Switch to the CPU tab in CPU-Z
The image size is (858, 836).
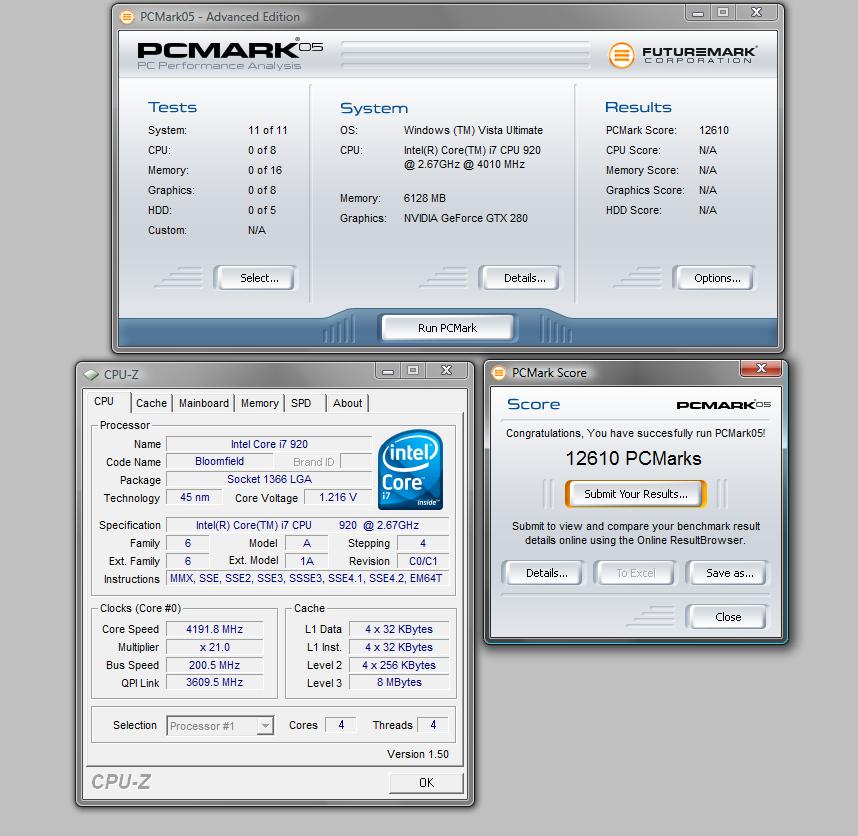104,402
